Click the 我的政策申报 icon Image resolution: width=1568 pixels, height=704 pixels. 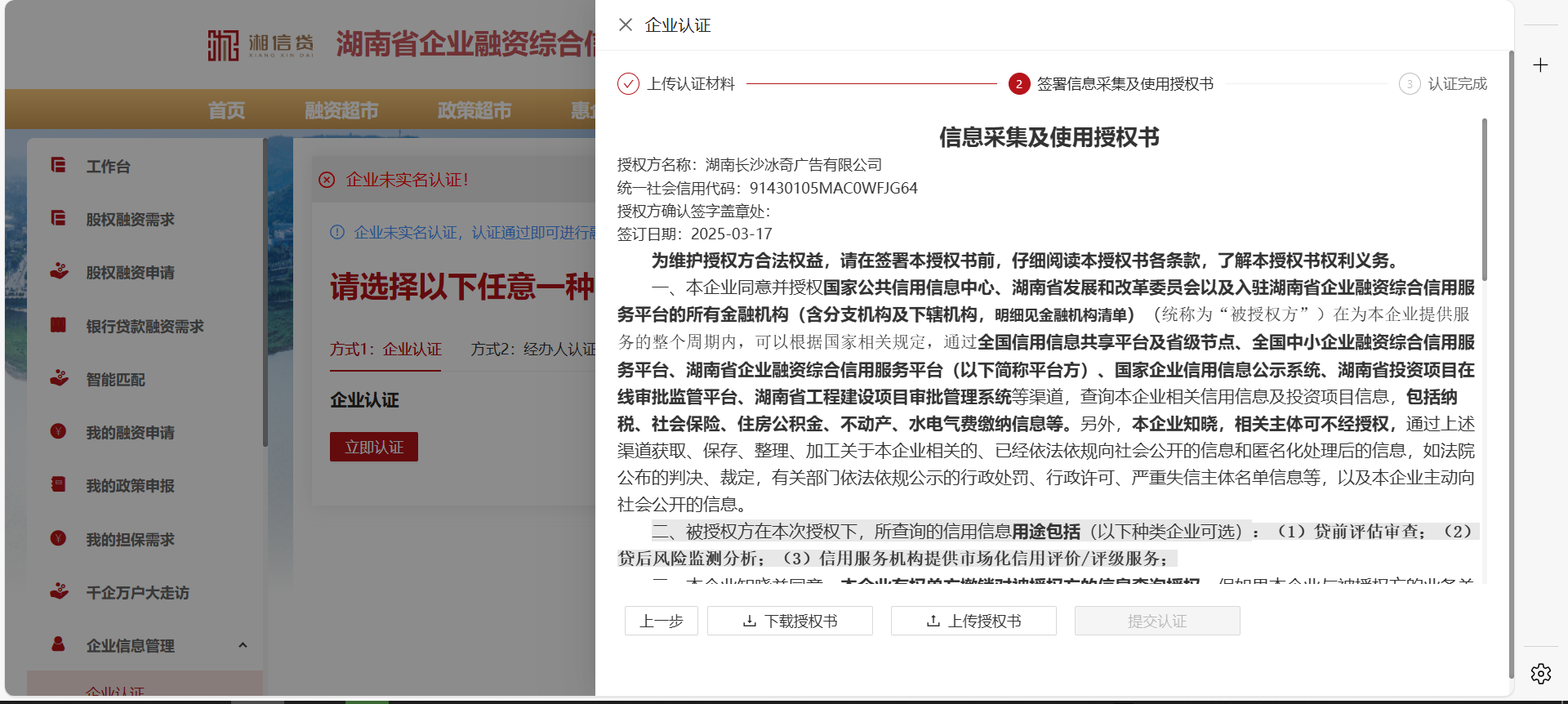click(x=58, y=484)
